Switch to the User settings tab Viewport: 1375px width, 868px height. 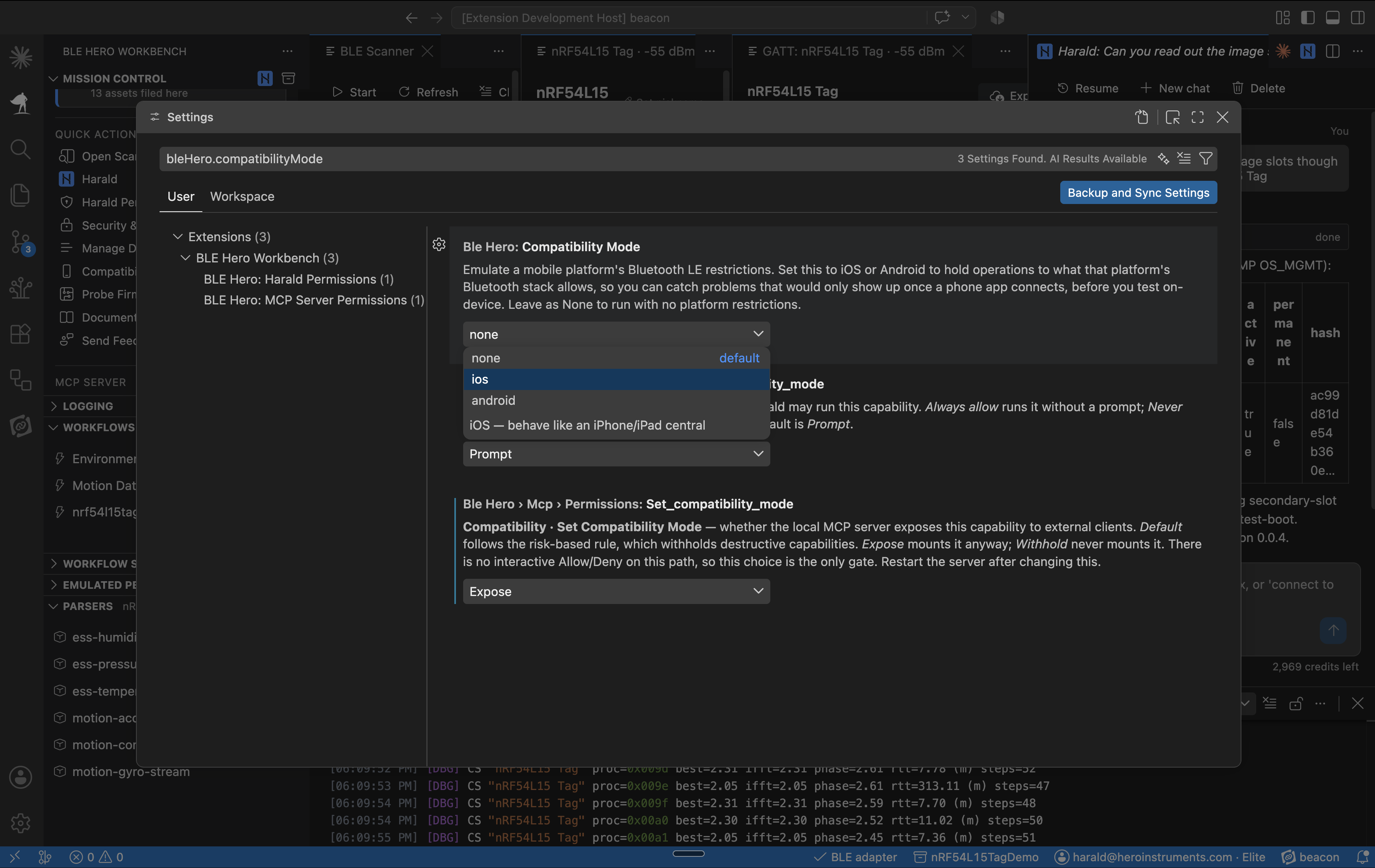(x=180, y=196)
